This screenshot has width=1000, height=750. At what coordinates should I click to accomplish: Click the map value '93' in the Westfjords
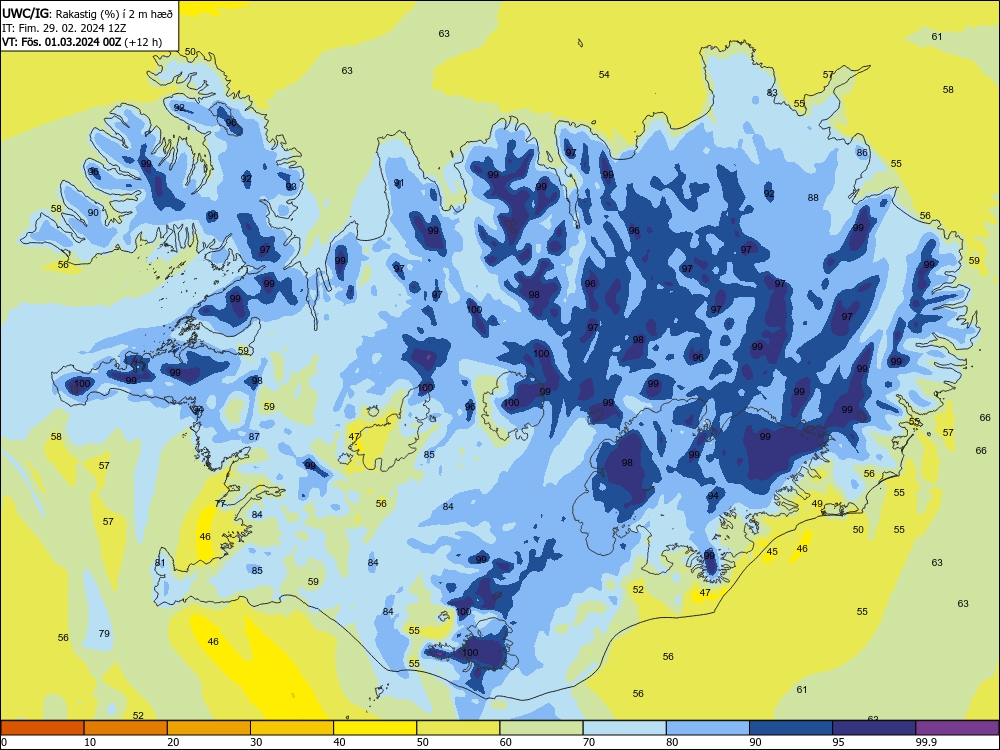[291, 187]
